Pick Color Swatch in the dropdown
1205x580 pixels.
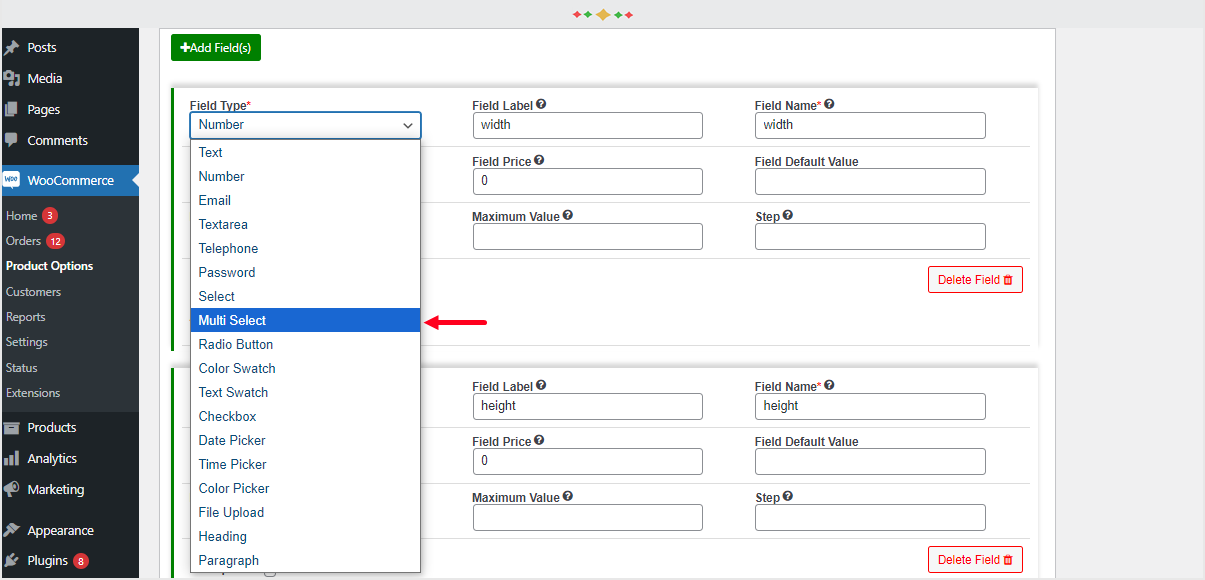pos(237,368)
